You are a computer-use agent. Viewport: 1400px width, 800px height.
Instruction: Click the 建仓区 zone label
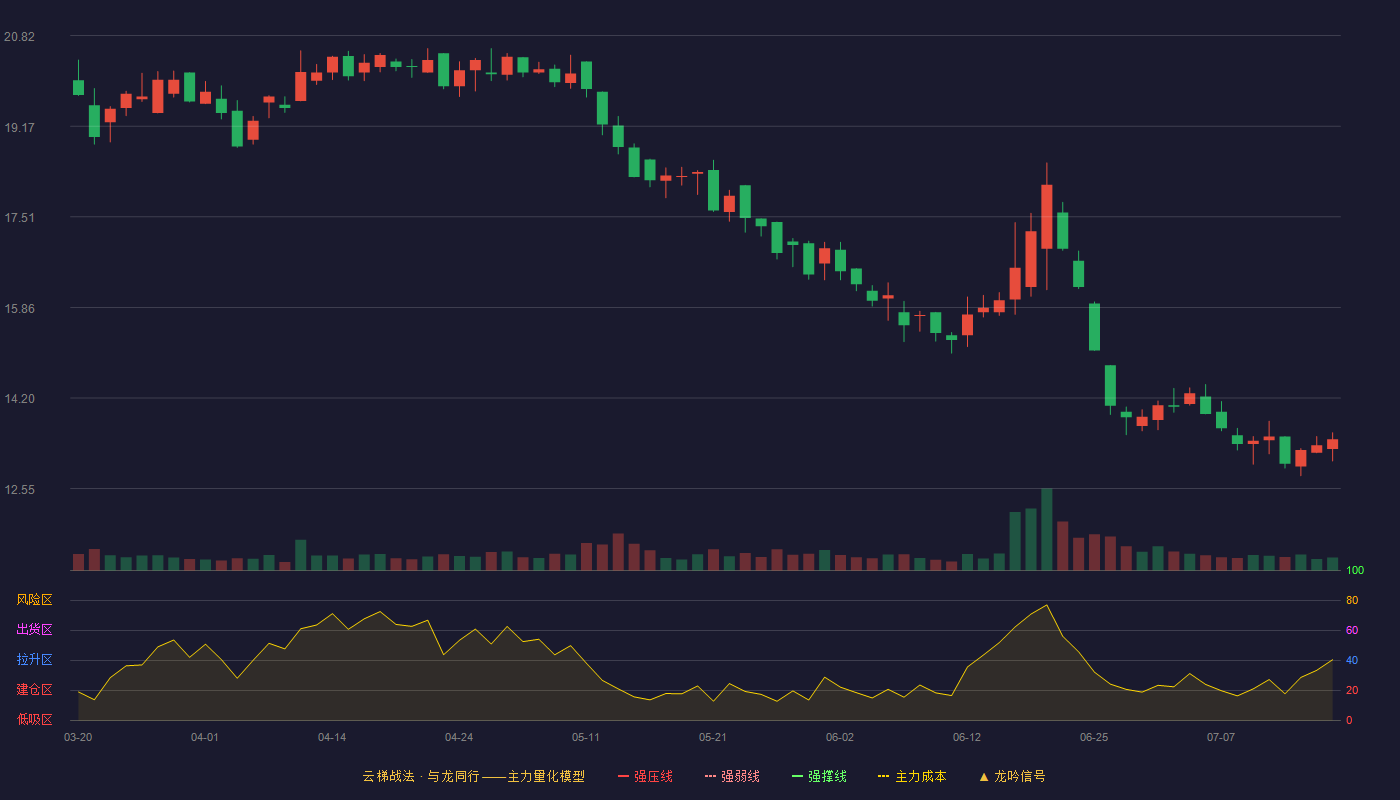tap(34, 690)
